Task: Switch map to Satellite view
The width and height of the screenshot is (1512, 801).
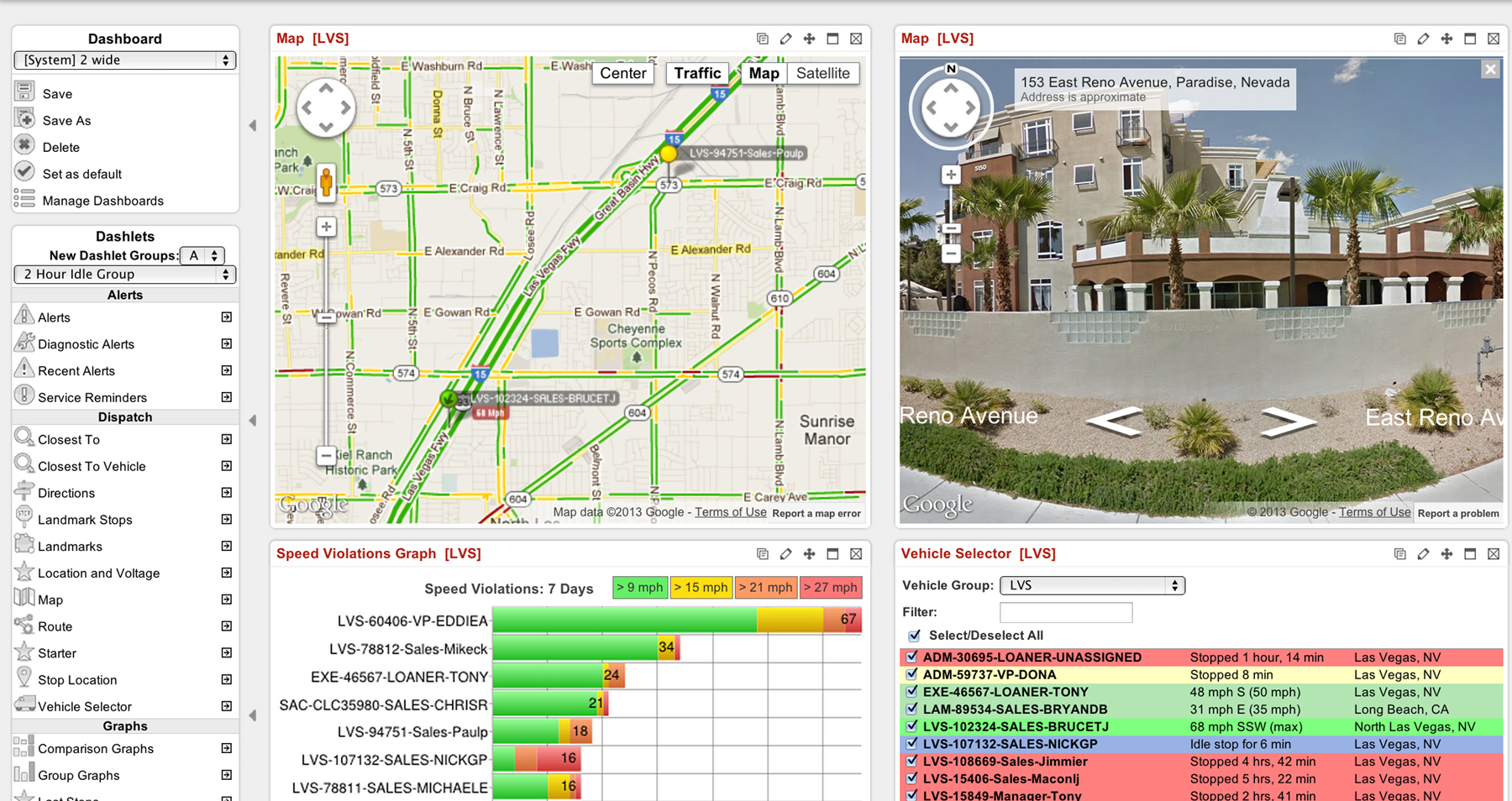Action: click(x=822, y=74)
